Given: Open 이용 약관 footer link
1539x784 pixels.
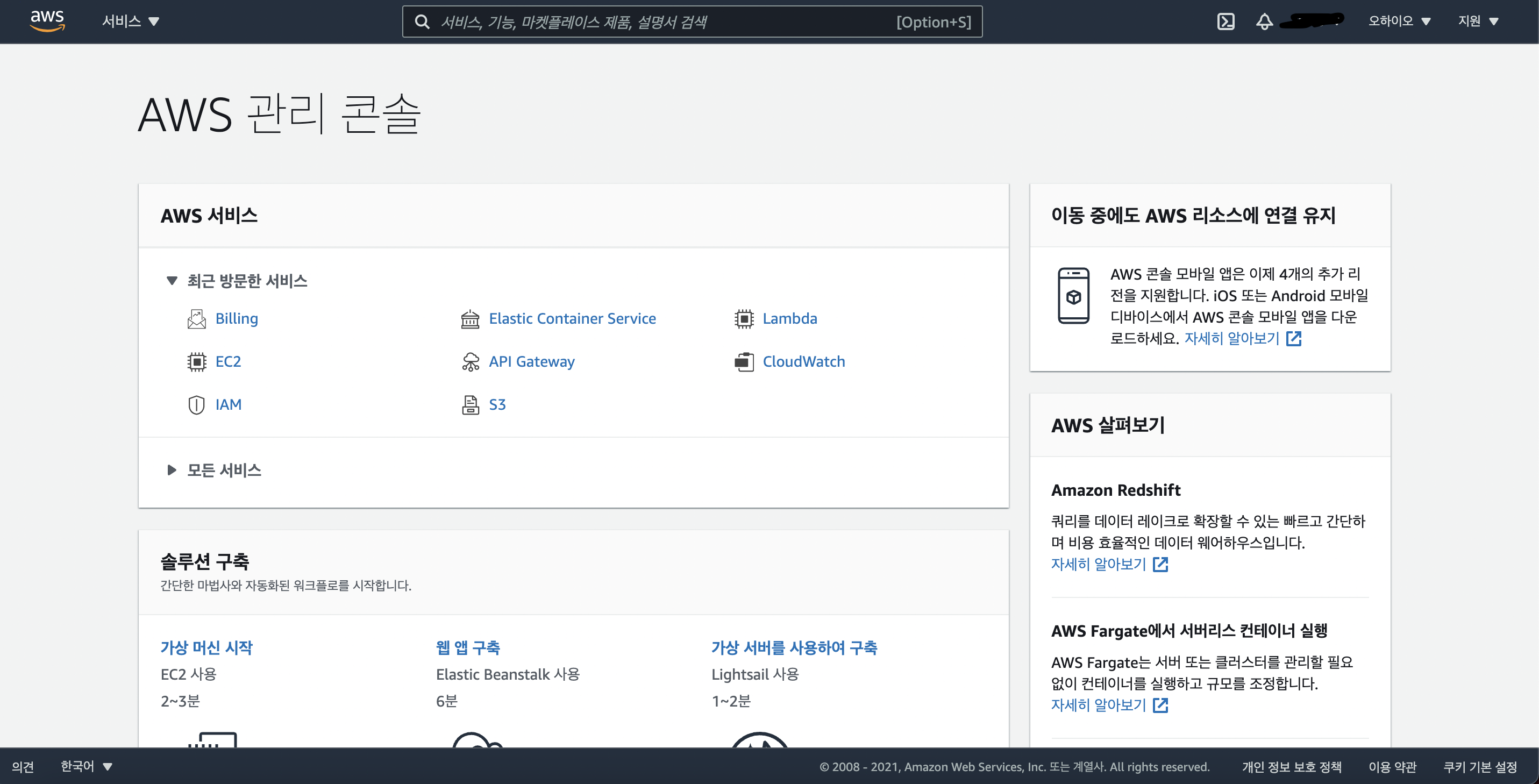Looking at the screenshot, I should (x=1392, y=767).
